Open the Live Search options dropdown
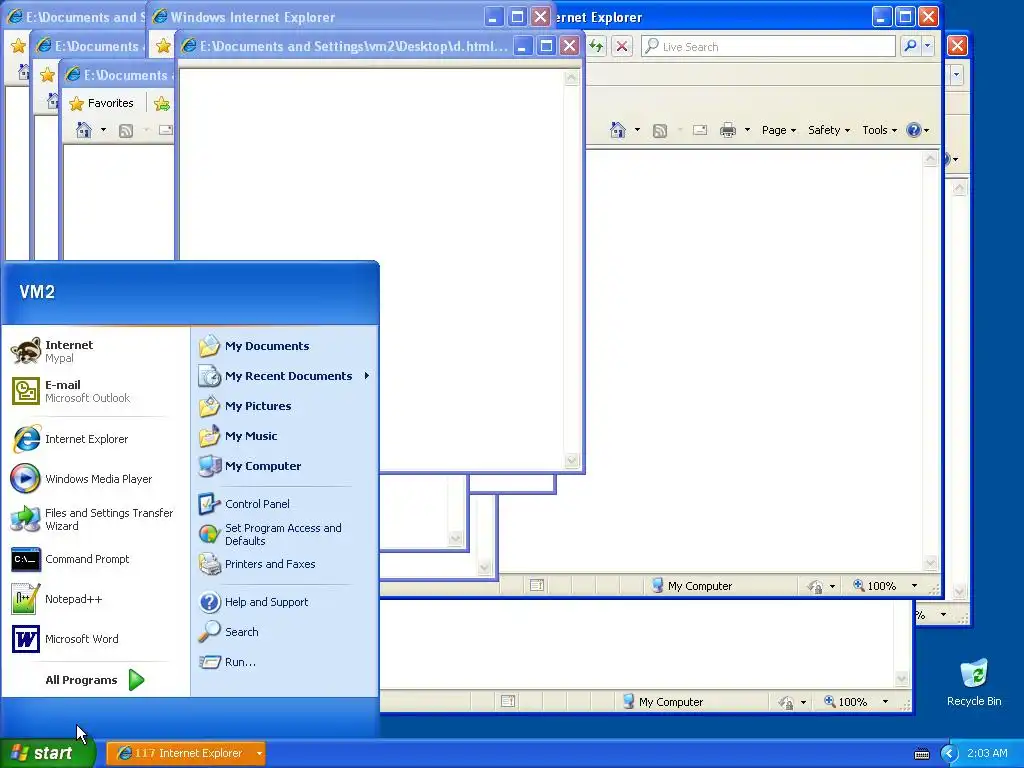This screenshot has height=768, width=1024. click(x=927, y=46)
